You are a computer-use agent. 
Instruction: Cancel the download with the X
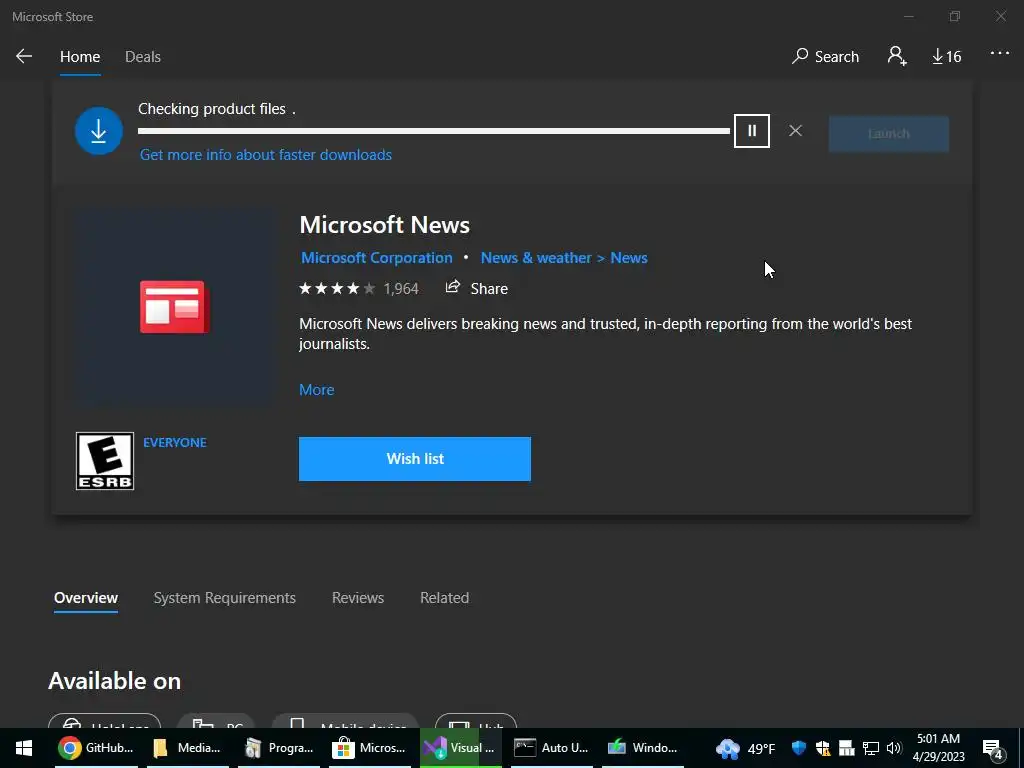[x=795, y=131]
